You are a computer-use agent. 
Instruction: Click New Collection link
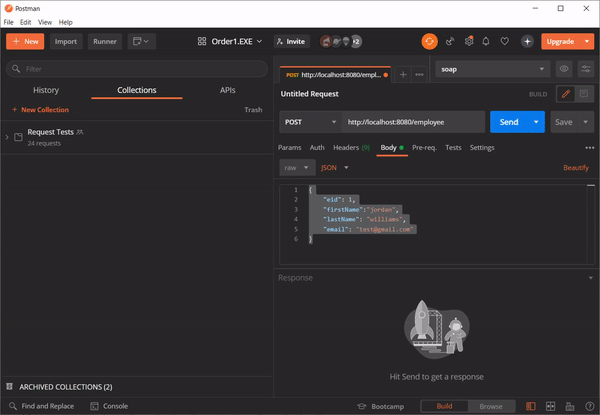coord(41,110)
